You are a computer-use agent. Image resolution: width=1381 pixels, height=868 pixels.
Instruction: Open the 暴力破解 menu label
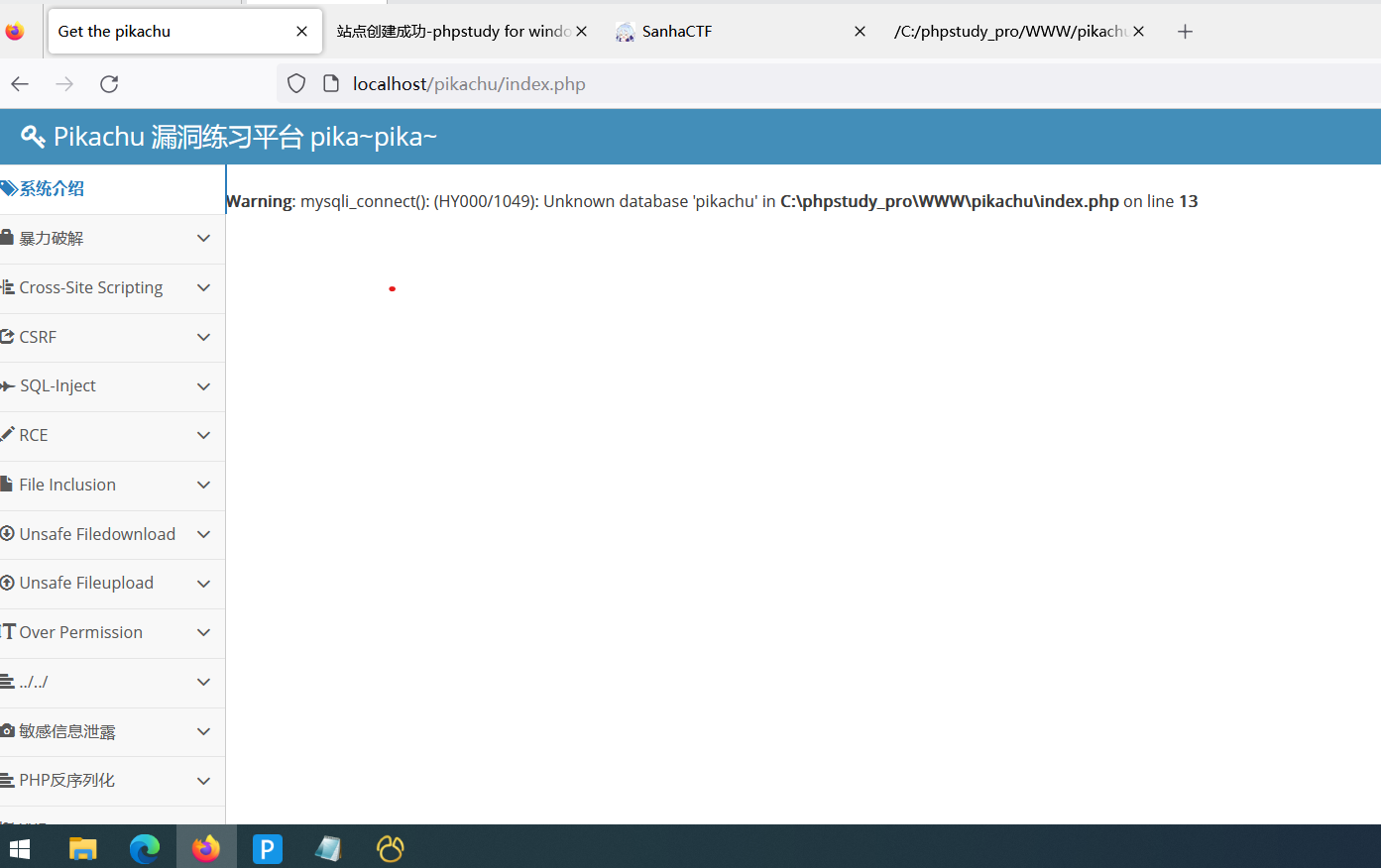(x=52, y=238)
